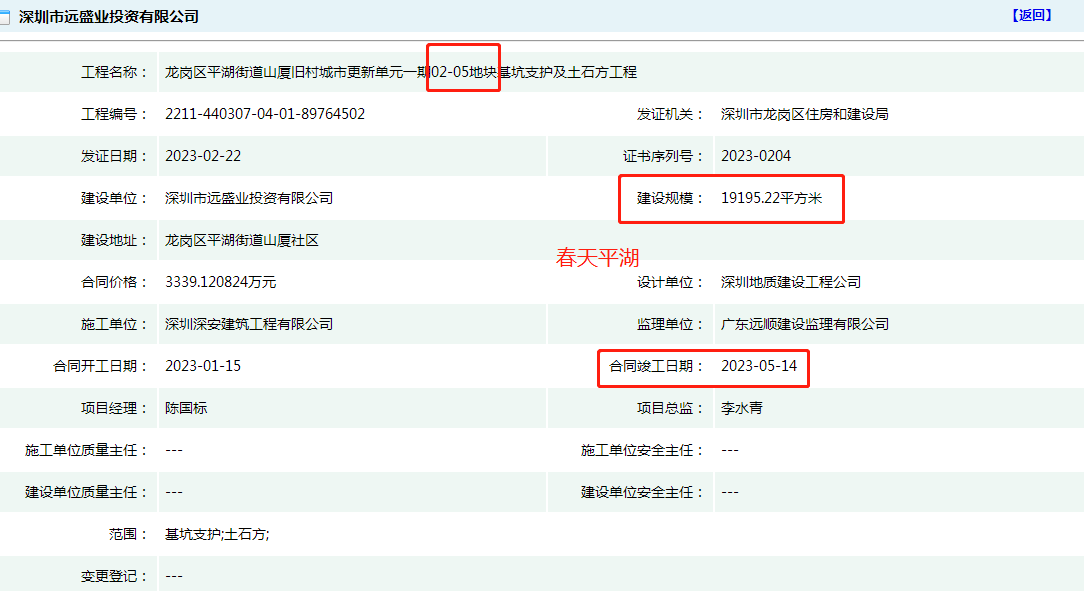Screen dimensions: 1084x591
Task: Click the issuing authority 深圳市龙岗区住房和建设局
Action: (x=804, y=114)
